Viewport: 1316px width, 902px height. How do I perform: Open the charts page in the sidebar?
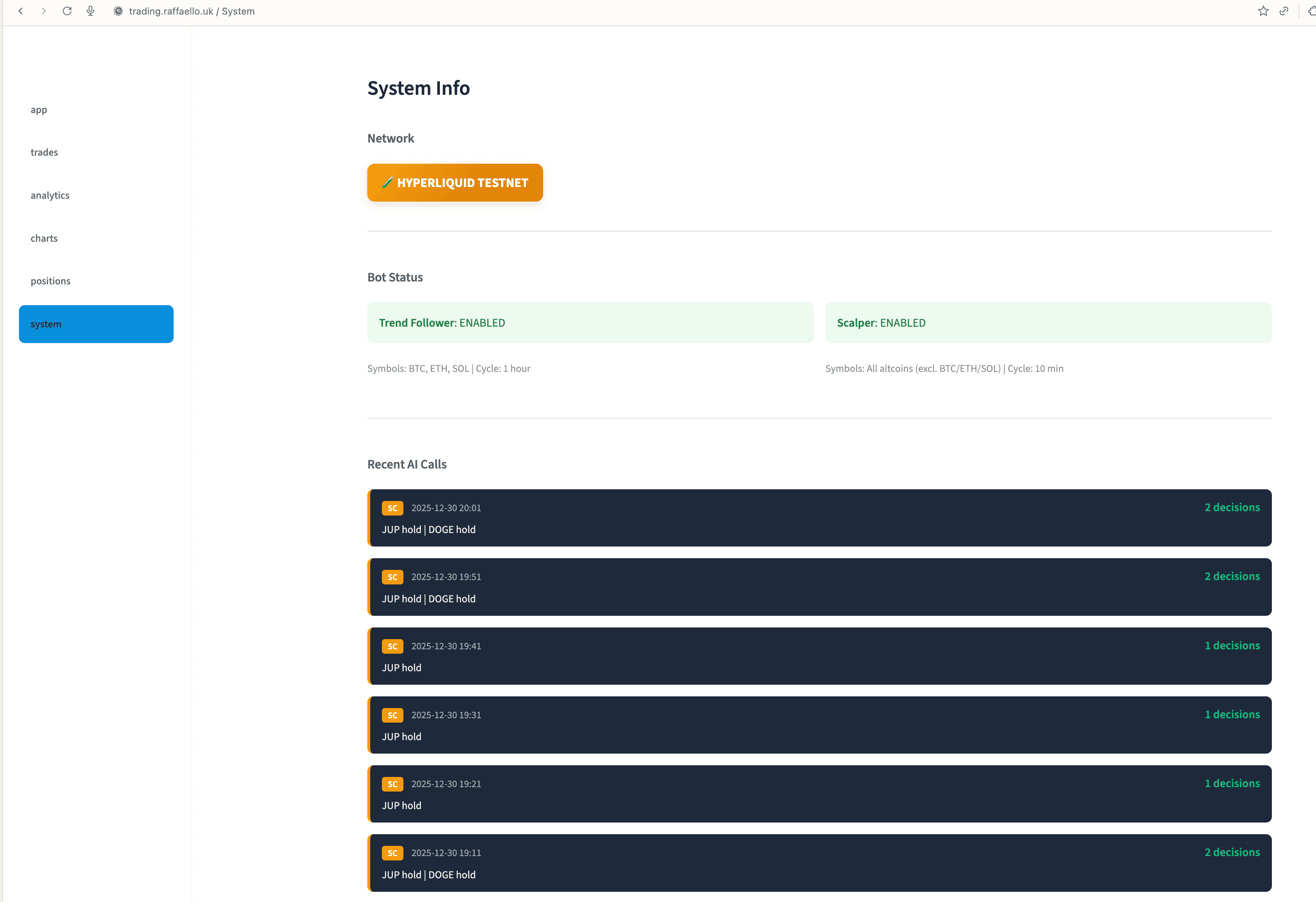[x=96, y=238]
